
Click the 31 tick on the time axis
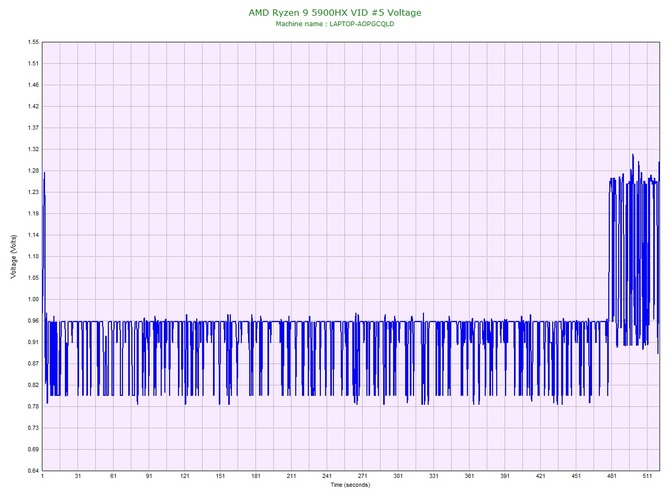pos(78,476)
